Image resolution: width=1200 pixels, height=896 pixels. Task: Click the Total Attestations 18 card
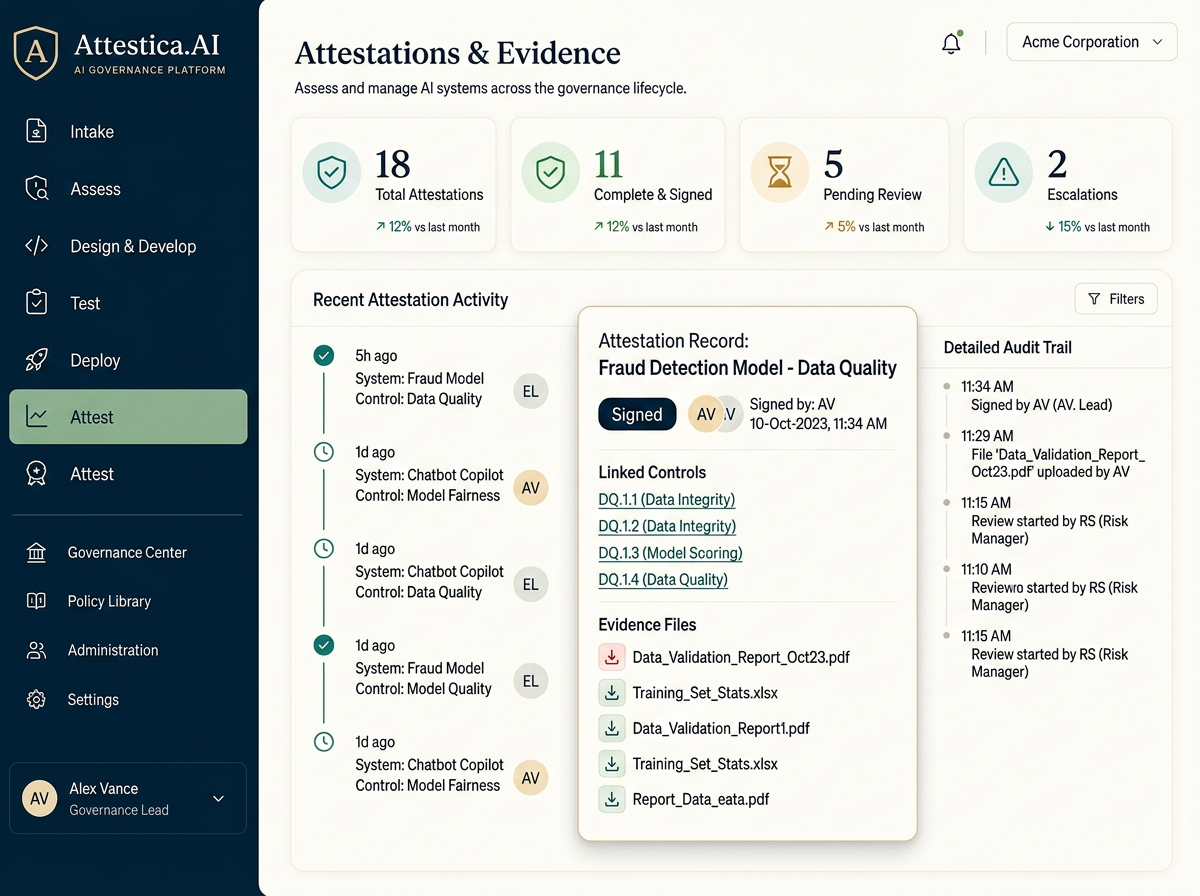click(393, 184)
